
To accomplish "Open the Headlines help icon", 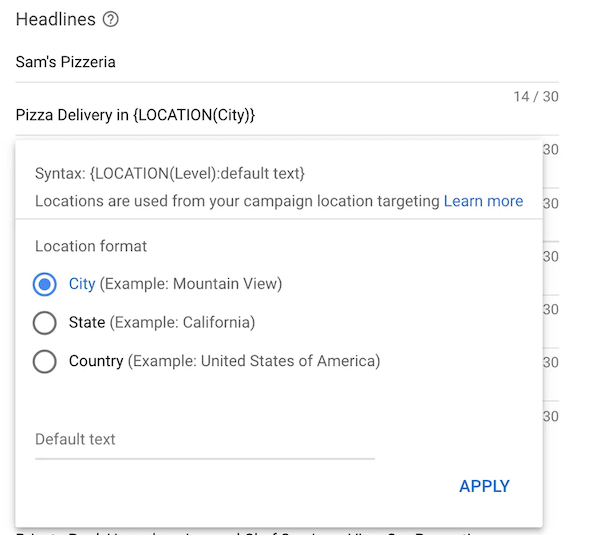I will pyautogui.click(x=111, y=19).
